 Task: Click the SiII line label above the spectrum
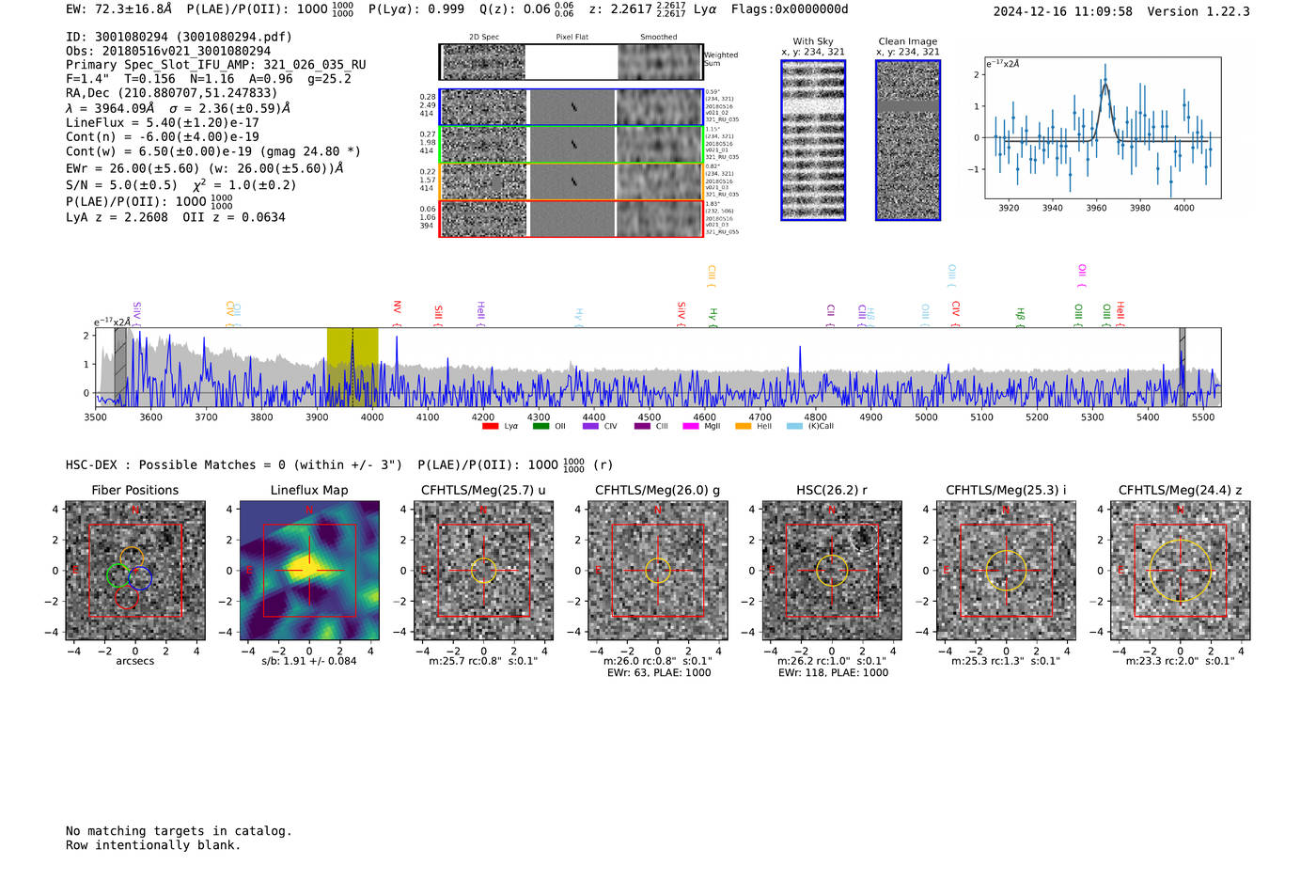[438, 314]
